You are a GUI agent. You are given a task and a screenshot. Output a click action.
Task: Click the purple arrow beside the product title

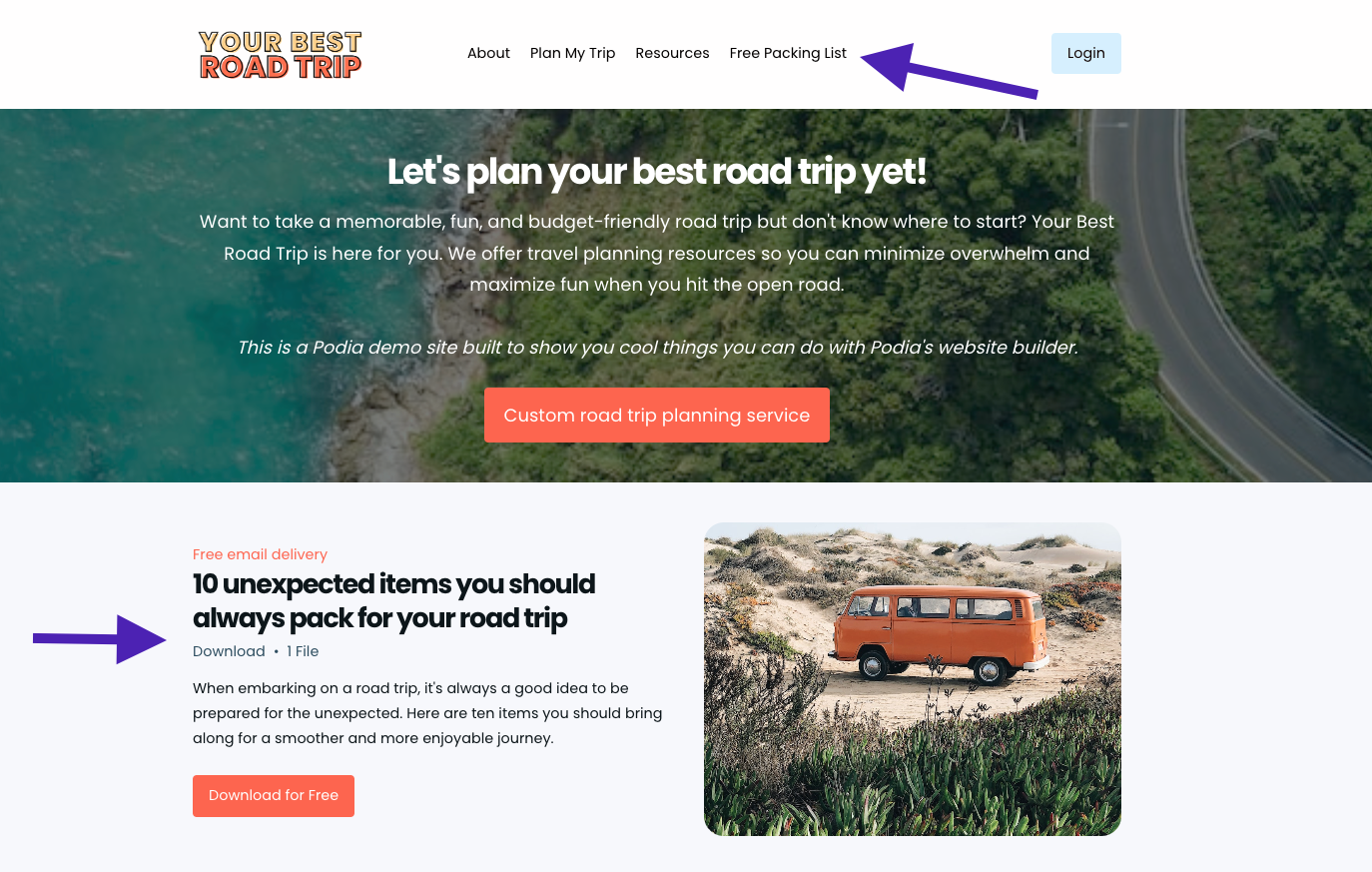[x=99, y=639]
